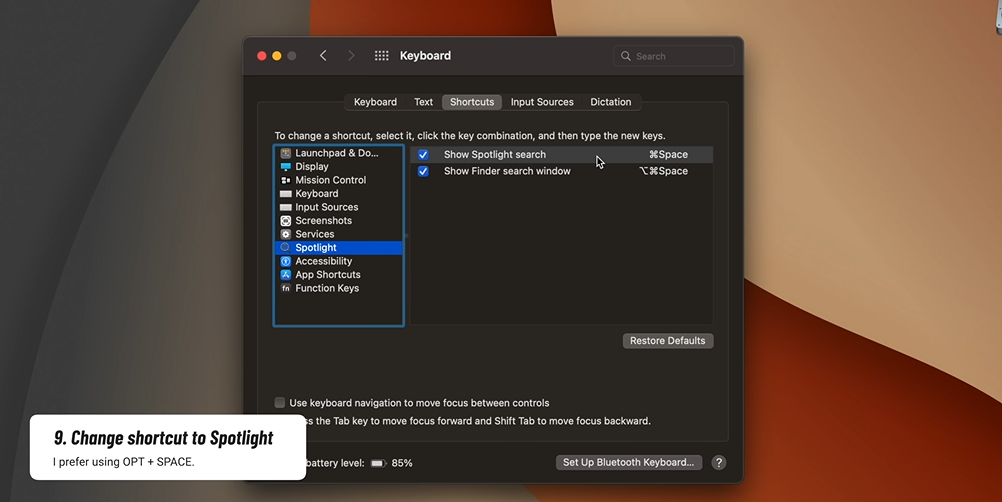
Task: Click the Show Finder search window label
Action: pyautogui.click(x=507, y=171)
